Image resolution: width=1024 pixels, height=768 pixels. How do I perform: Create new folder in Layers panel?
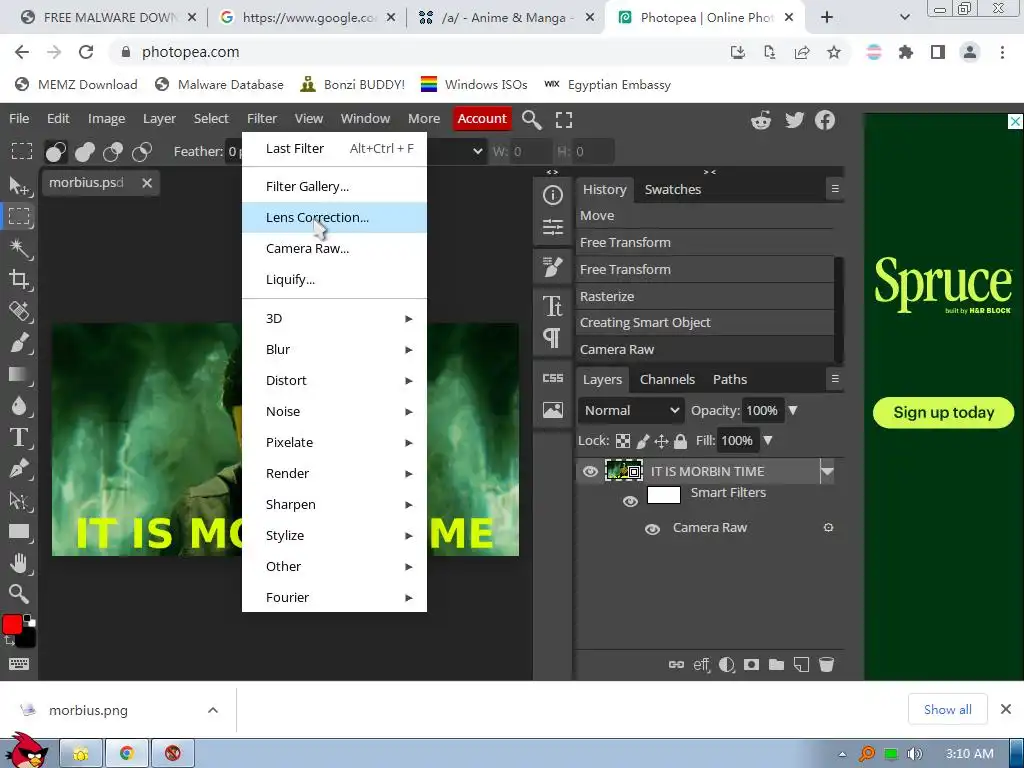[776, 665]
